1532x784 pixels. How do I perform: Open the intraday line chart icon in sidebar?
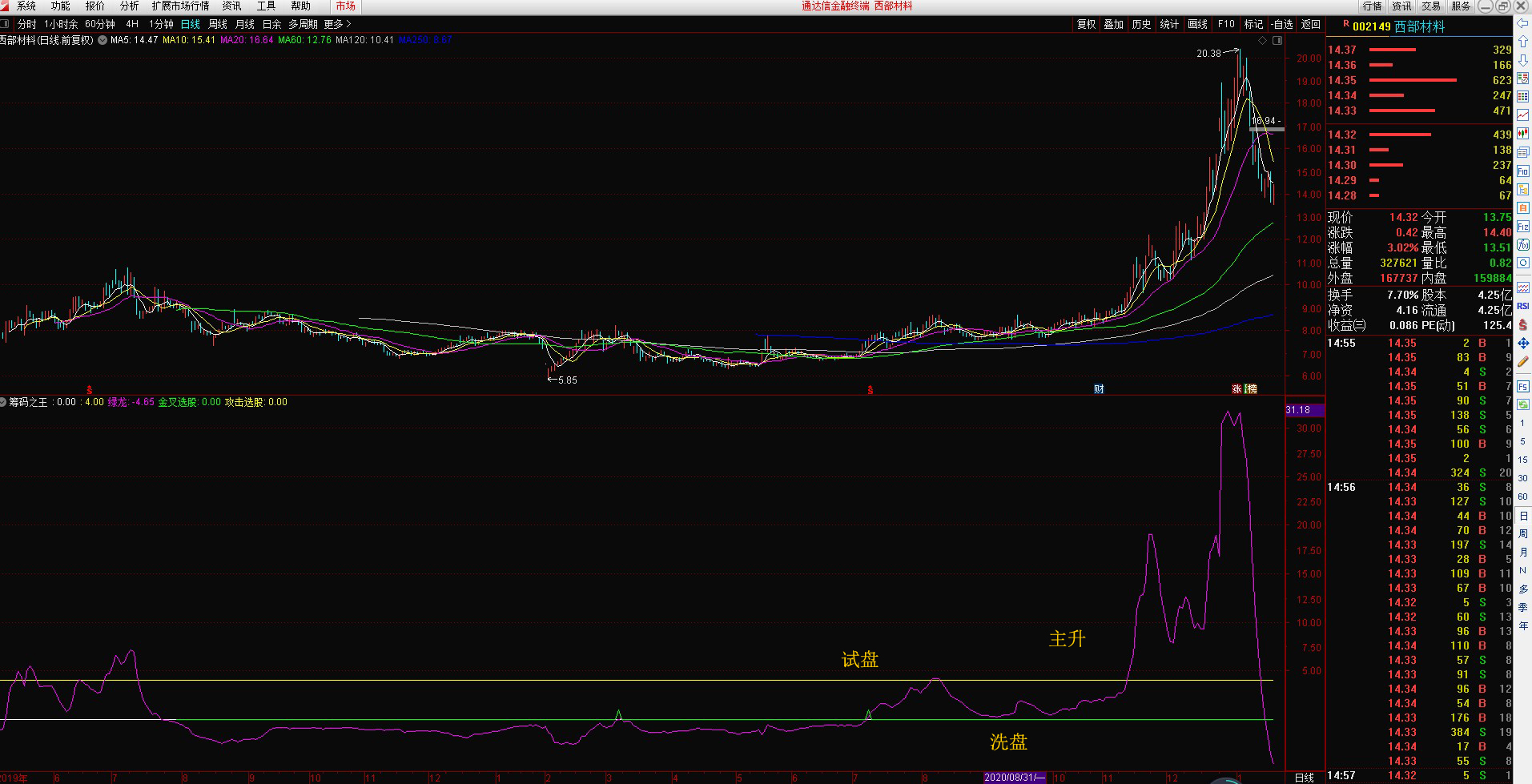point(1522,115)
